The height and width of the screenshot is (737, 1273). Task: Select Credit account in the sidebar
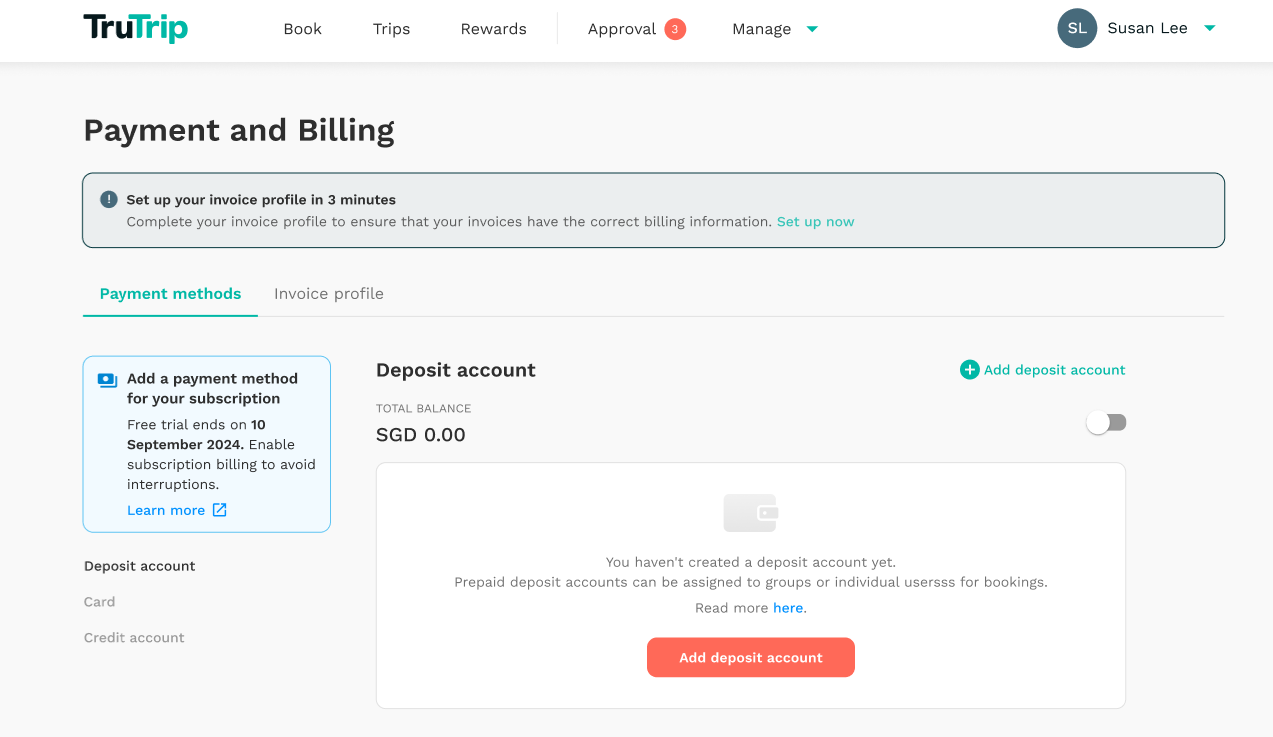pos(134,637)
